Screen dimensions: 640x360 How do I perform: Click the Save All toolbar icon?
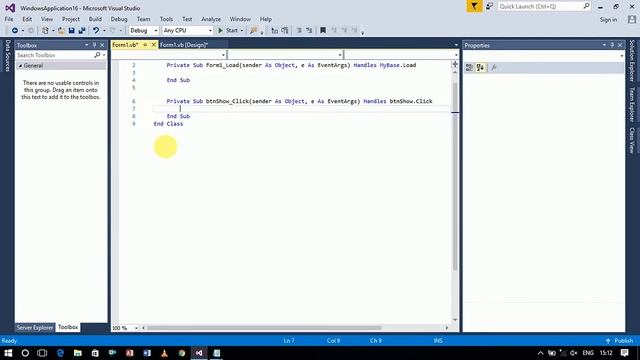[82, 31]
